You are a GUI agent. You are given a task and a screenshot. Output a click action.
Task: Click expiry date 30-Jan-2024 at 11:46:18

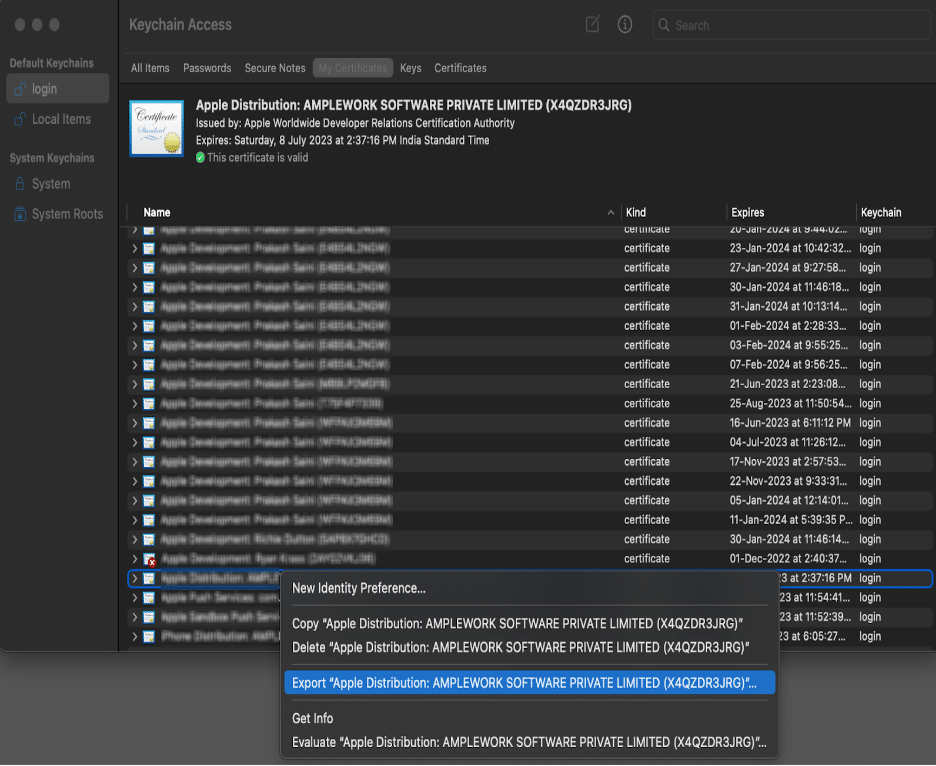pos(789,287)
